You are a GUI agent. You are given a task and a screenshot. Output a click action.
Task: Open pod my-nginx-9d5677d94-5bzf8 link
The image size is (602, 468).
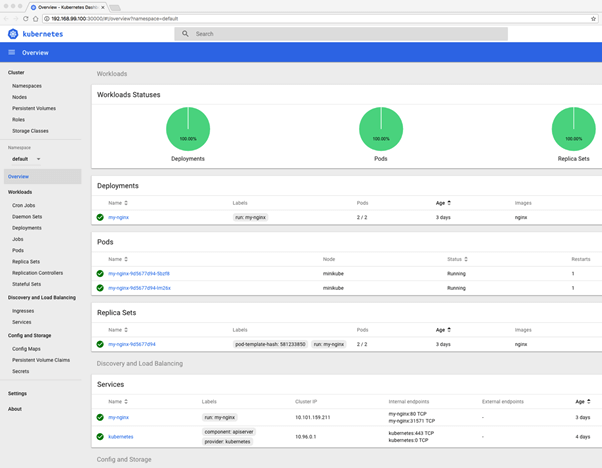pyautogui.click(x=139, y=274)
